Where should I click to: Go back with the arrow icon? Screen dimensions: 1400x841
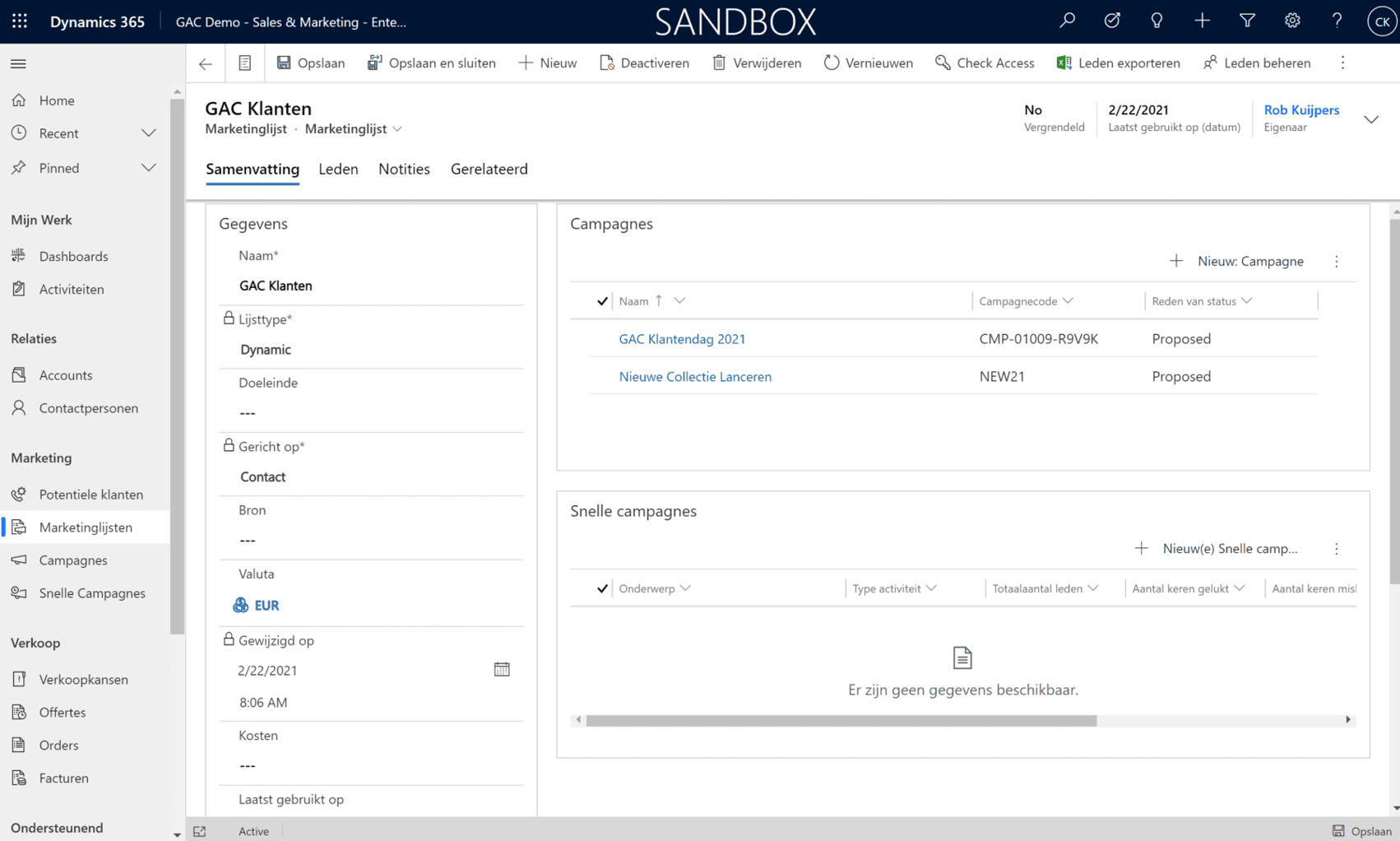click(x=206, y=63)
